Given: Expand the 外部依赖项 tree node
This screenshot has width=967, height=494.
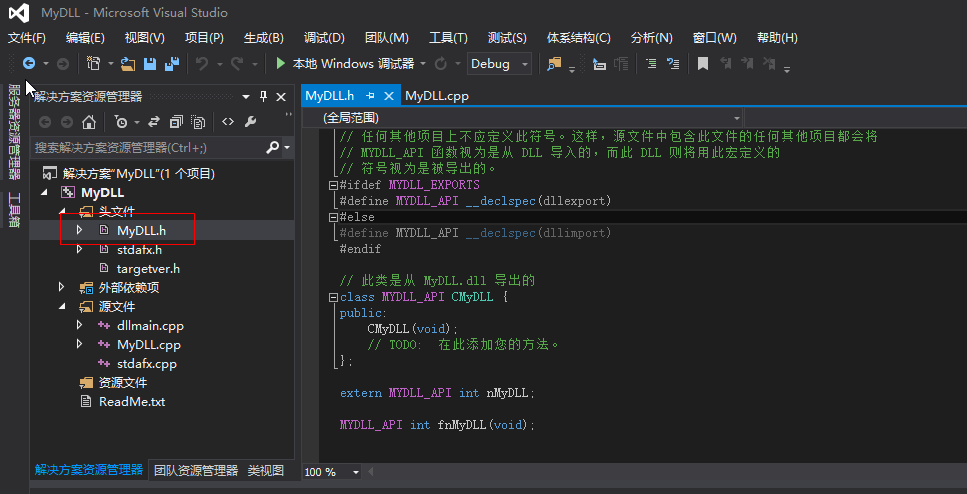Looking at the screenshot, I should pos(63,288).
